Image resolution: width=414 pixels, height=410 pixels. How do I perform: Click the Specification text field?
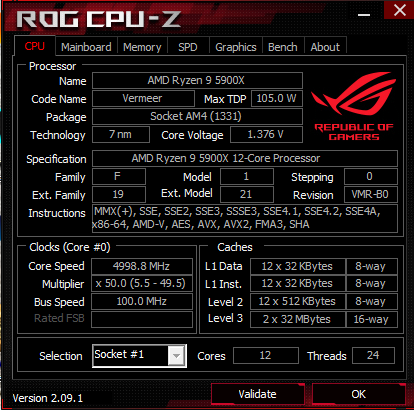[245, 158]
